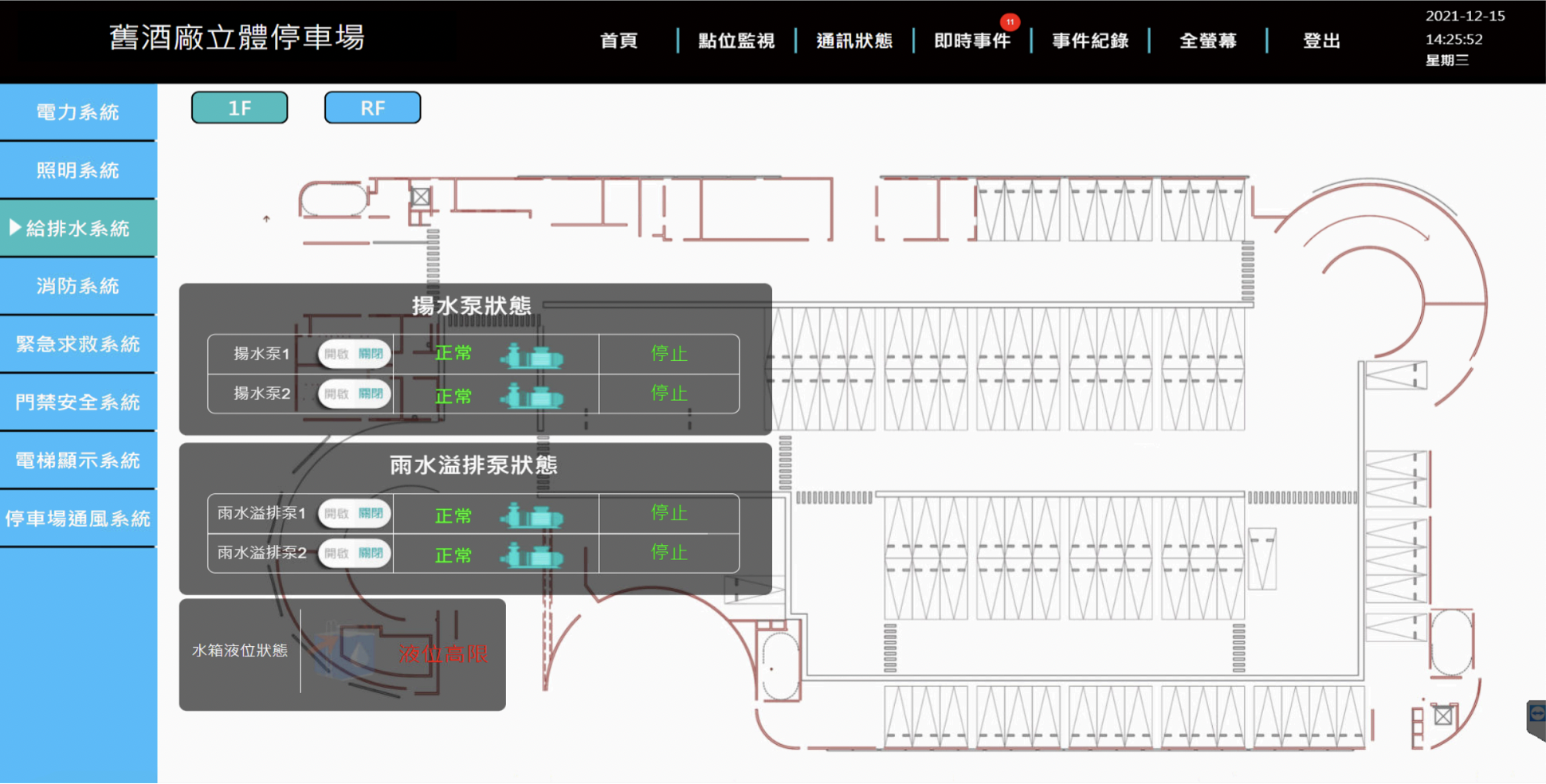This screenshot has width=1546, height=784.
Task: Click the arrow marker before 給排水系統
Action: (14, 228)
